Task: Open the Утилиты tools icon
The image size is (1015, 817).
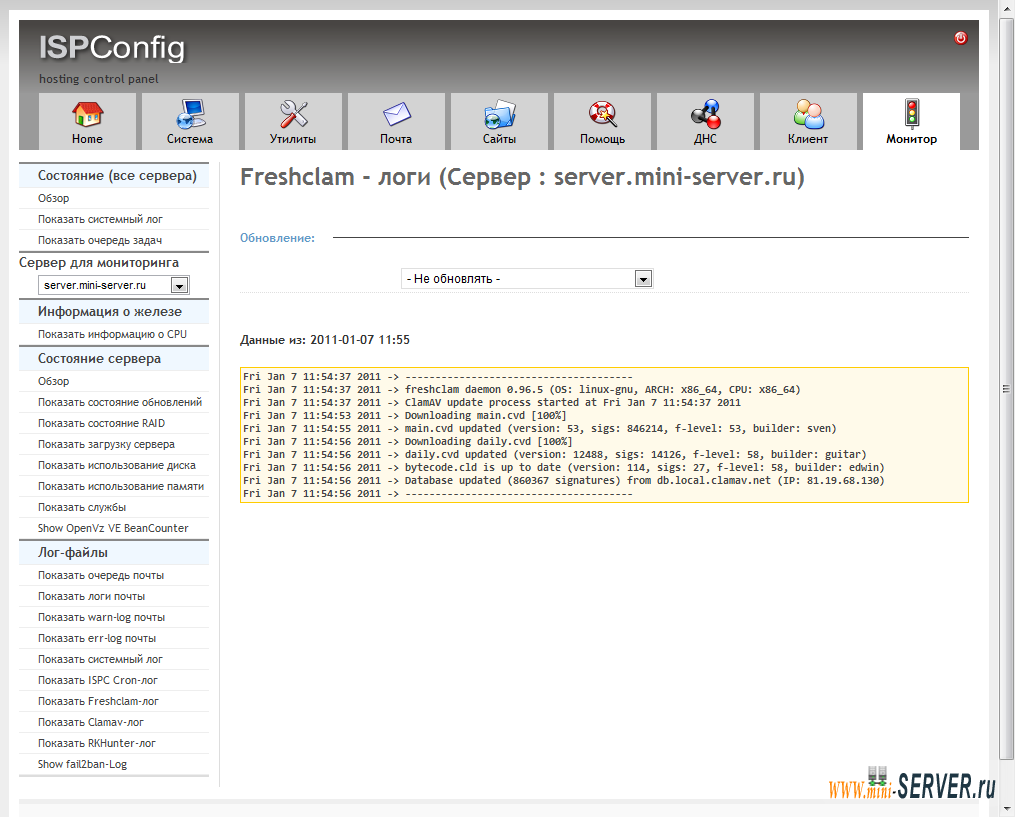Action: (293, 115)
